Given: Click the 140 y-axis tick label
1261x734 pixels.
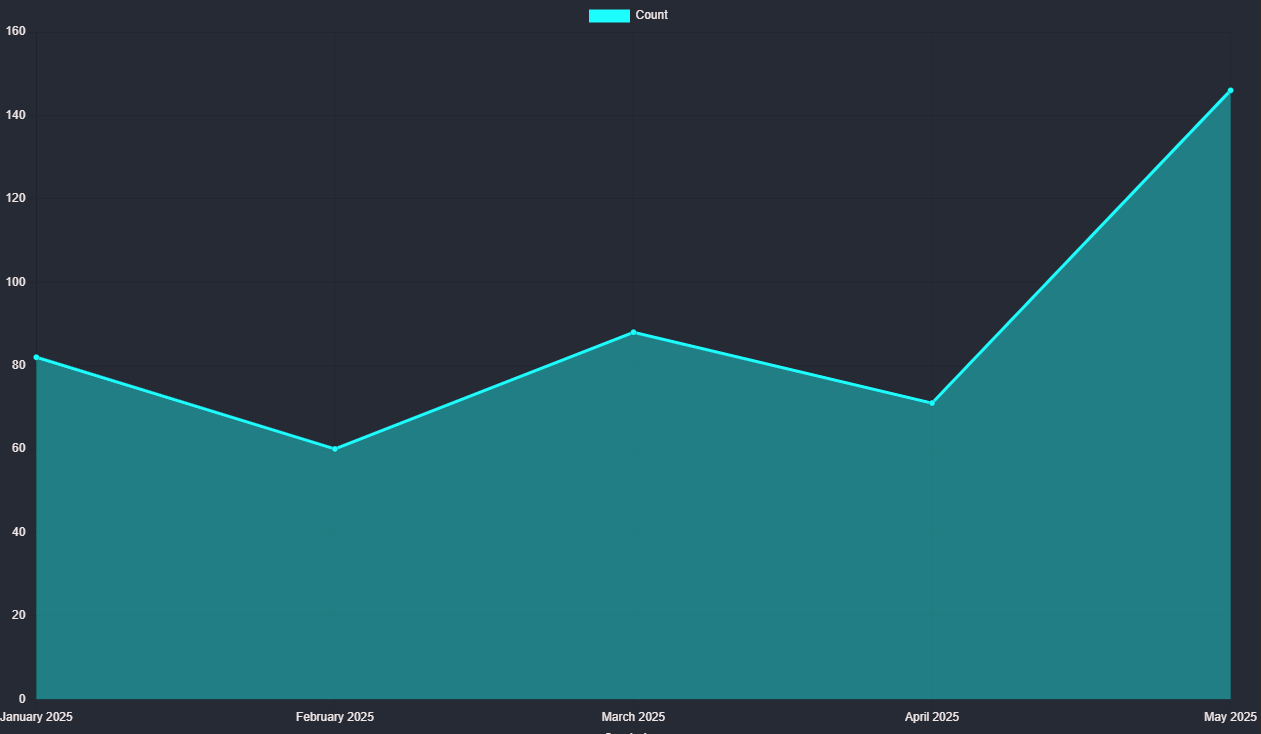Looking at the screenshot, I should (x=15, y=115).
